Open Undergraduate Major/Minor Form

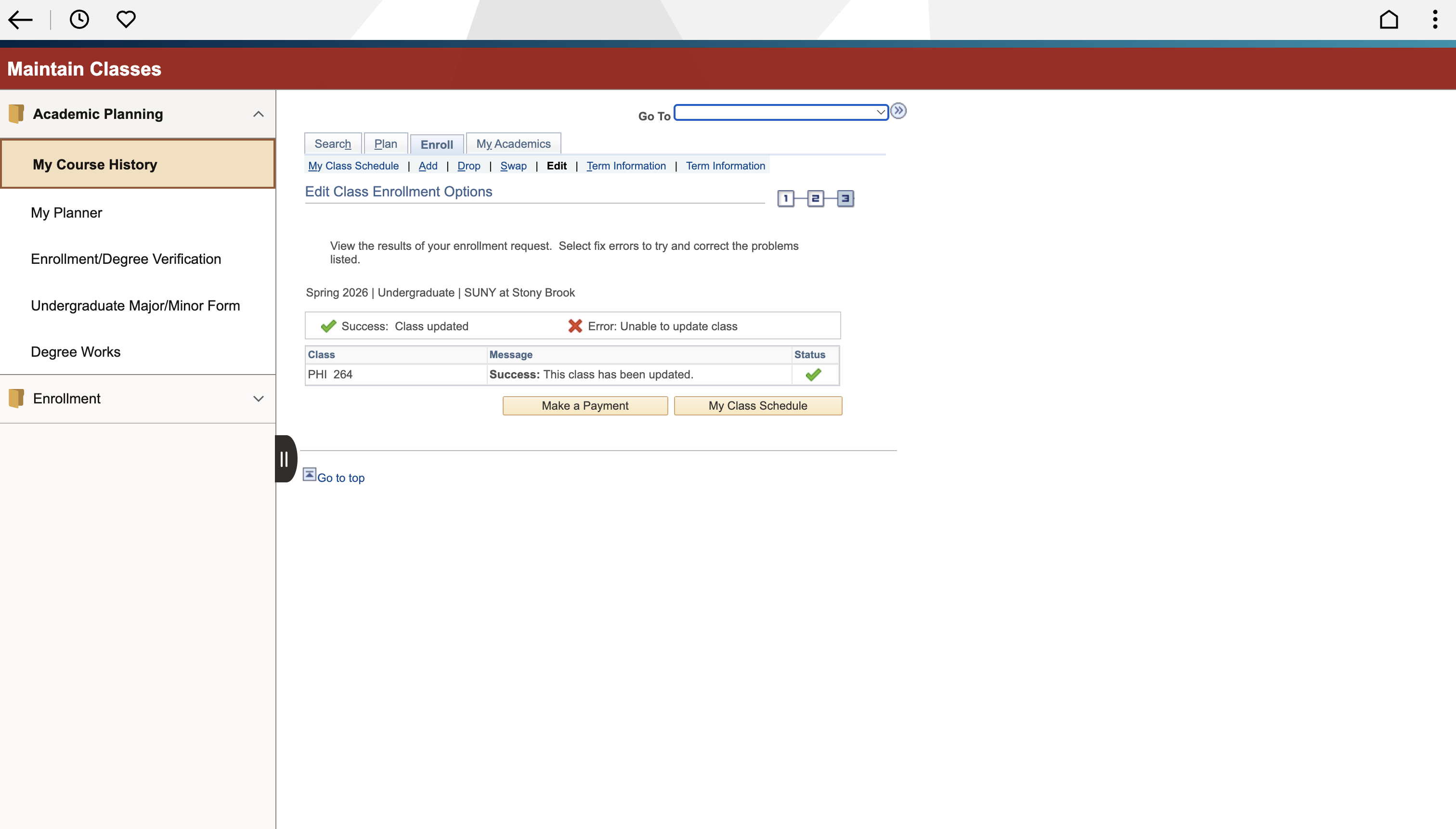[x=138, y=306]
